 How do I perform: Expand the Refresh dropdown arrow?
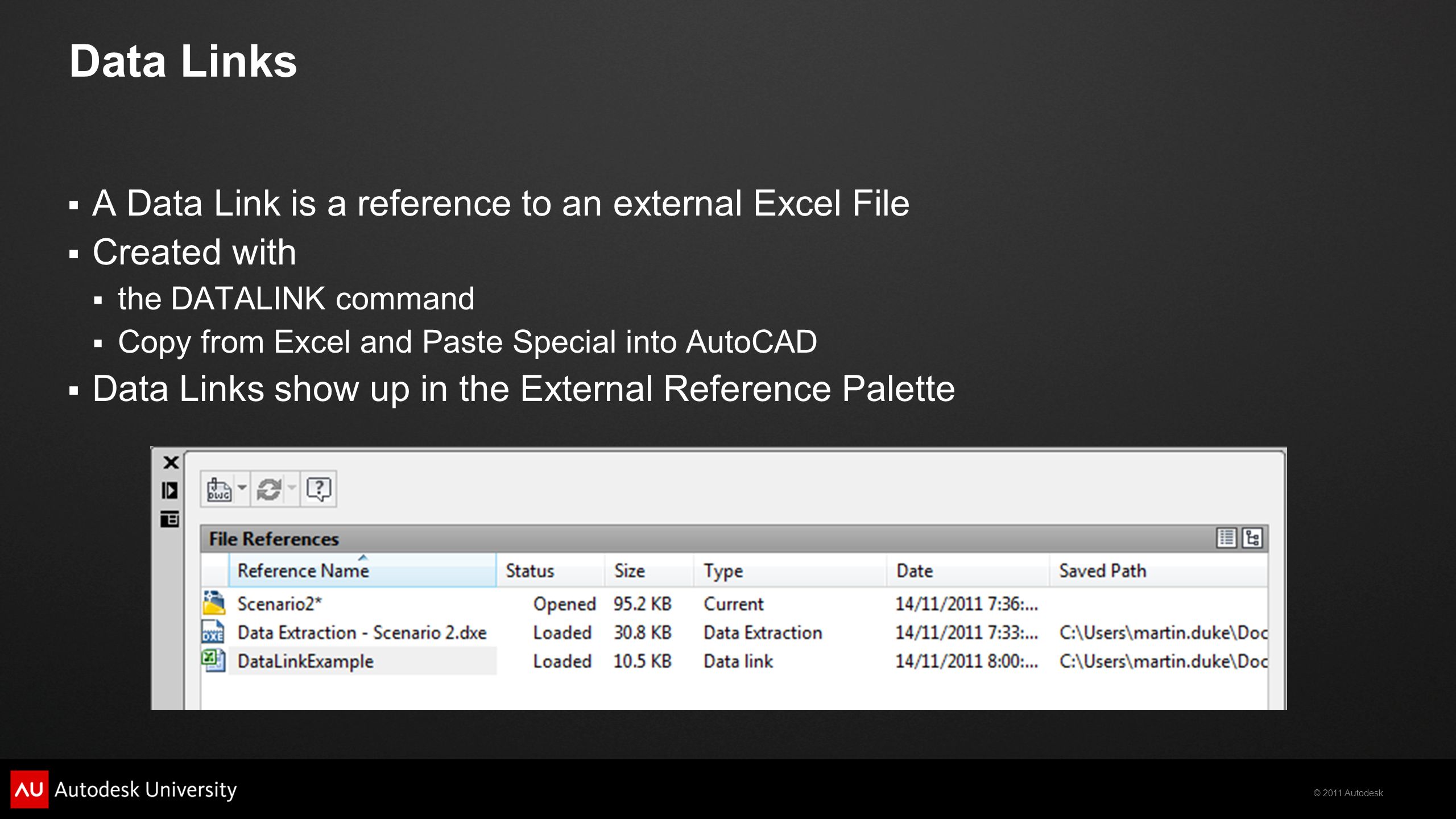(x=292, y=488)
